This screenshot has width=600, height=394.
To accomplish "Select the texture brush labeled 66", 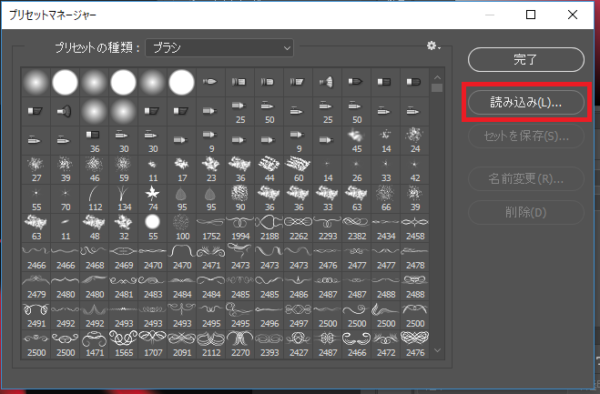I will click(x=386, y=199).
